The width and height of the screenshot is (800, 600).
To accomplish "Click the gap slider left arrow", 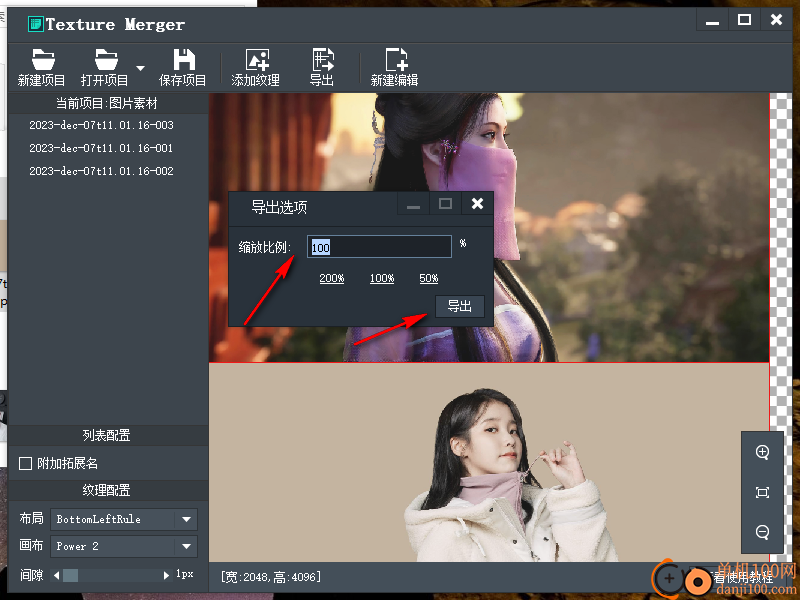I will (56, 576).
